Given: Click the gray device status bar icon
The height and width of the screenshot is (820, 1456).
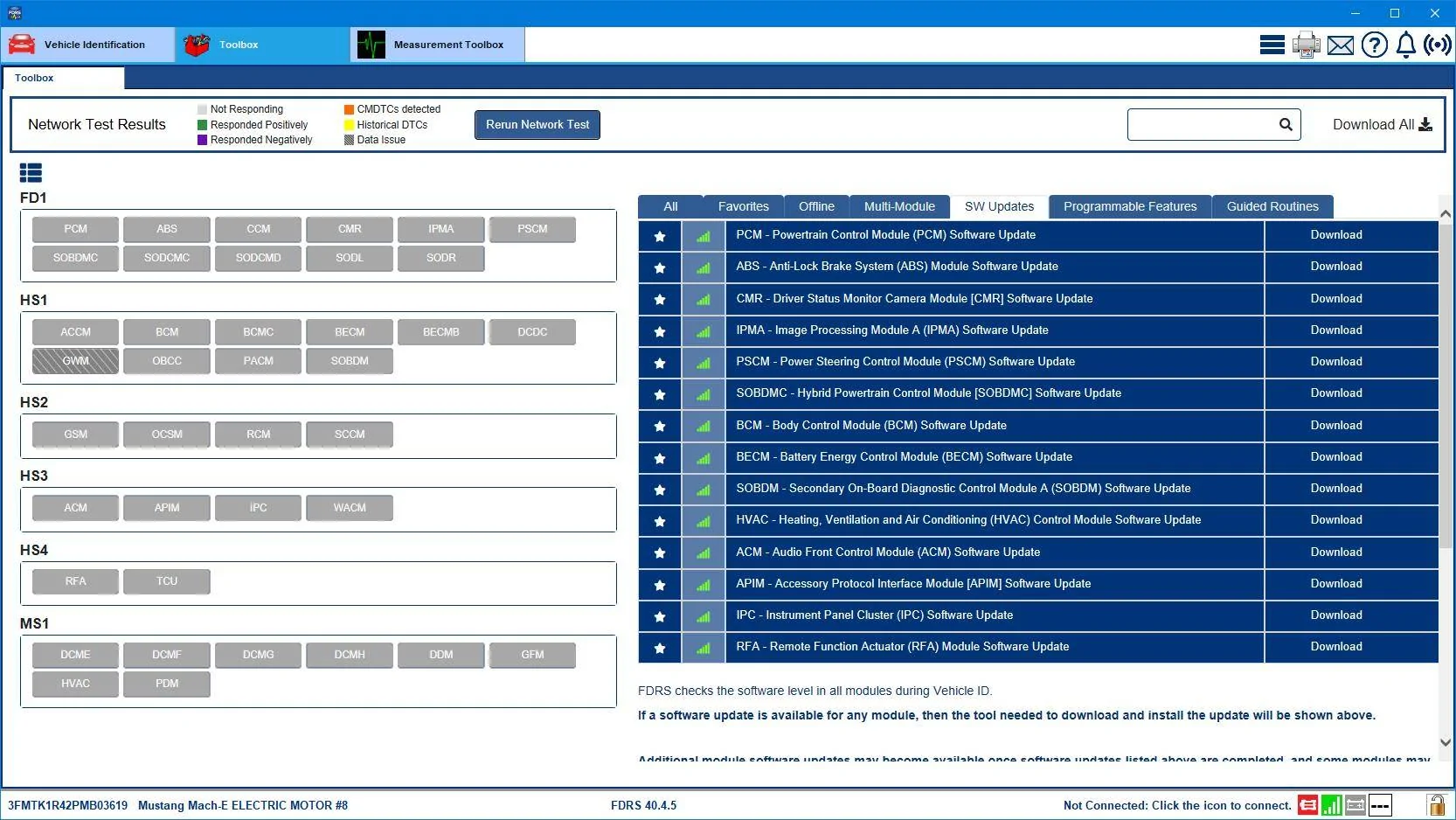Looking at the screenshot, I should [x=1355, y=805].
